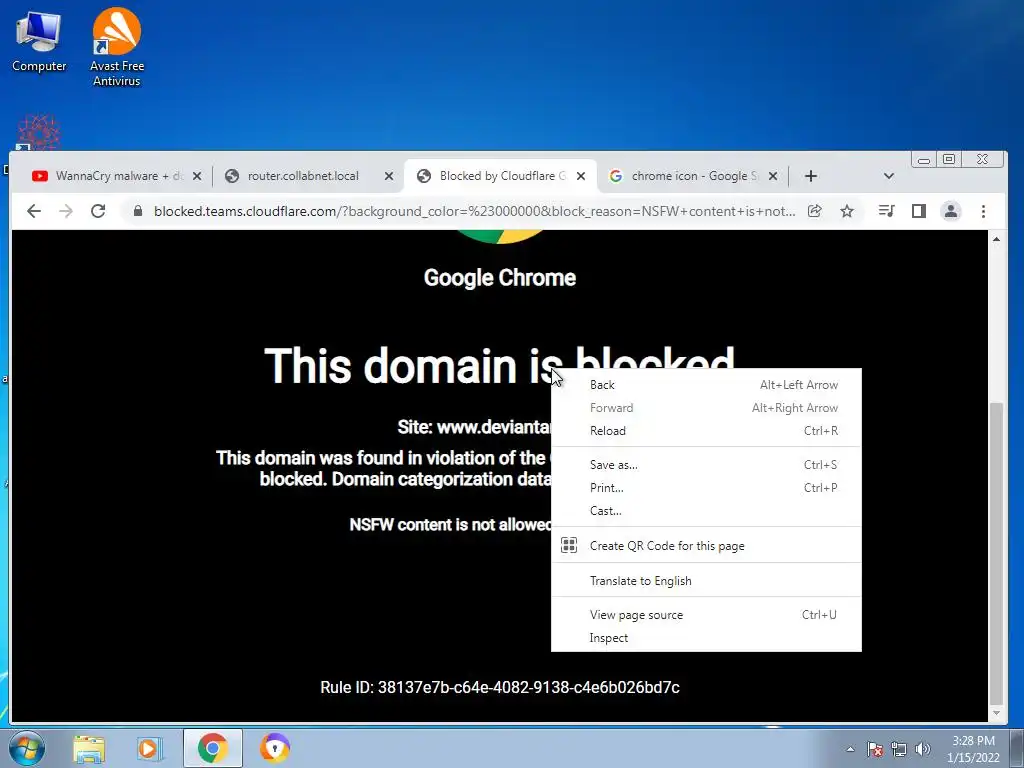1024x768 pixels.
Task: Click the page scrollbar down arrow
Action: pyautogui.click(x=996, y=712)
